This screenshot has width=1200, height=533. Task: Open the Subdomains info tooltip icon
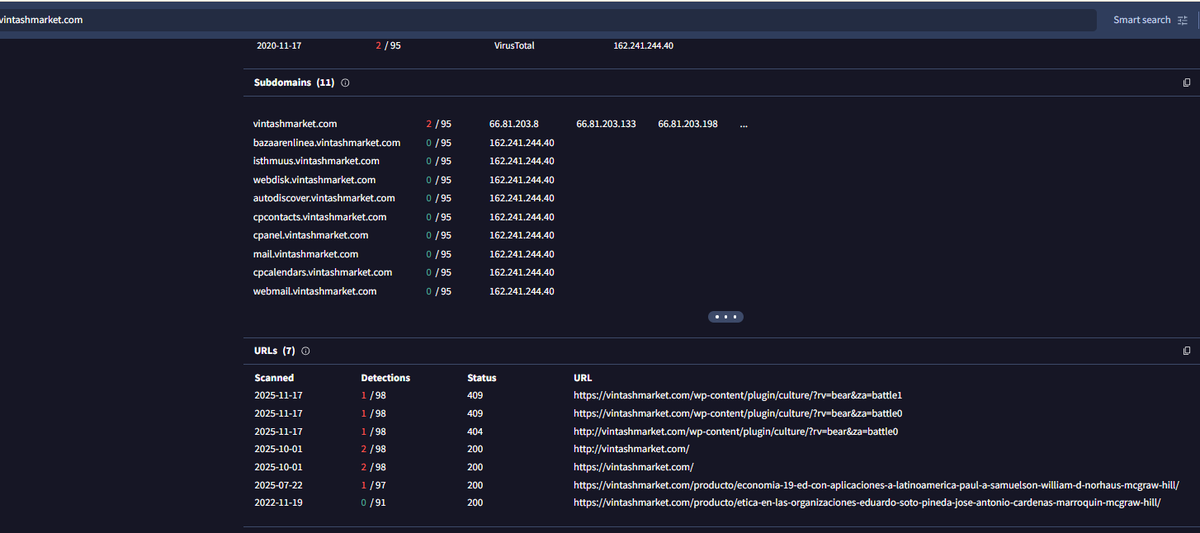tap(345, 82)
